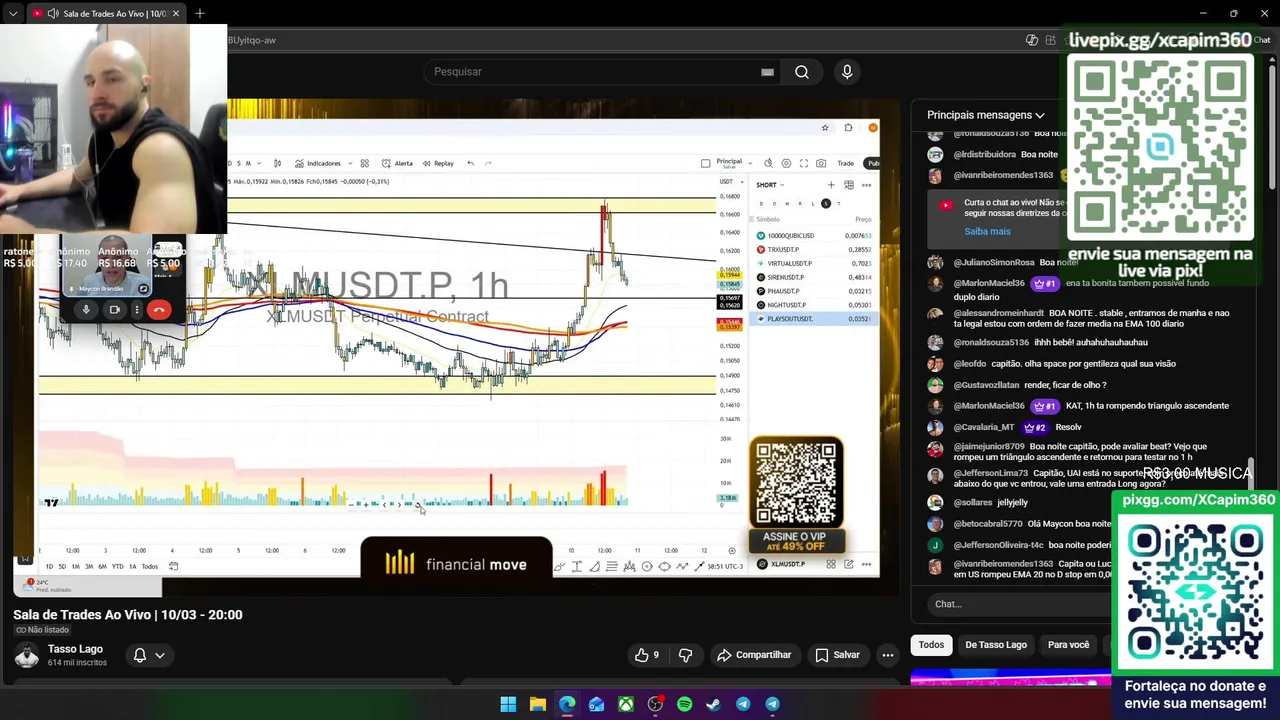1280x720 pixels.
Task: Undo last chart action arrow
Action: coord(470,163)
